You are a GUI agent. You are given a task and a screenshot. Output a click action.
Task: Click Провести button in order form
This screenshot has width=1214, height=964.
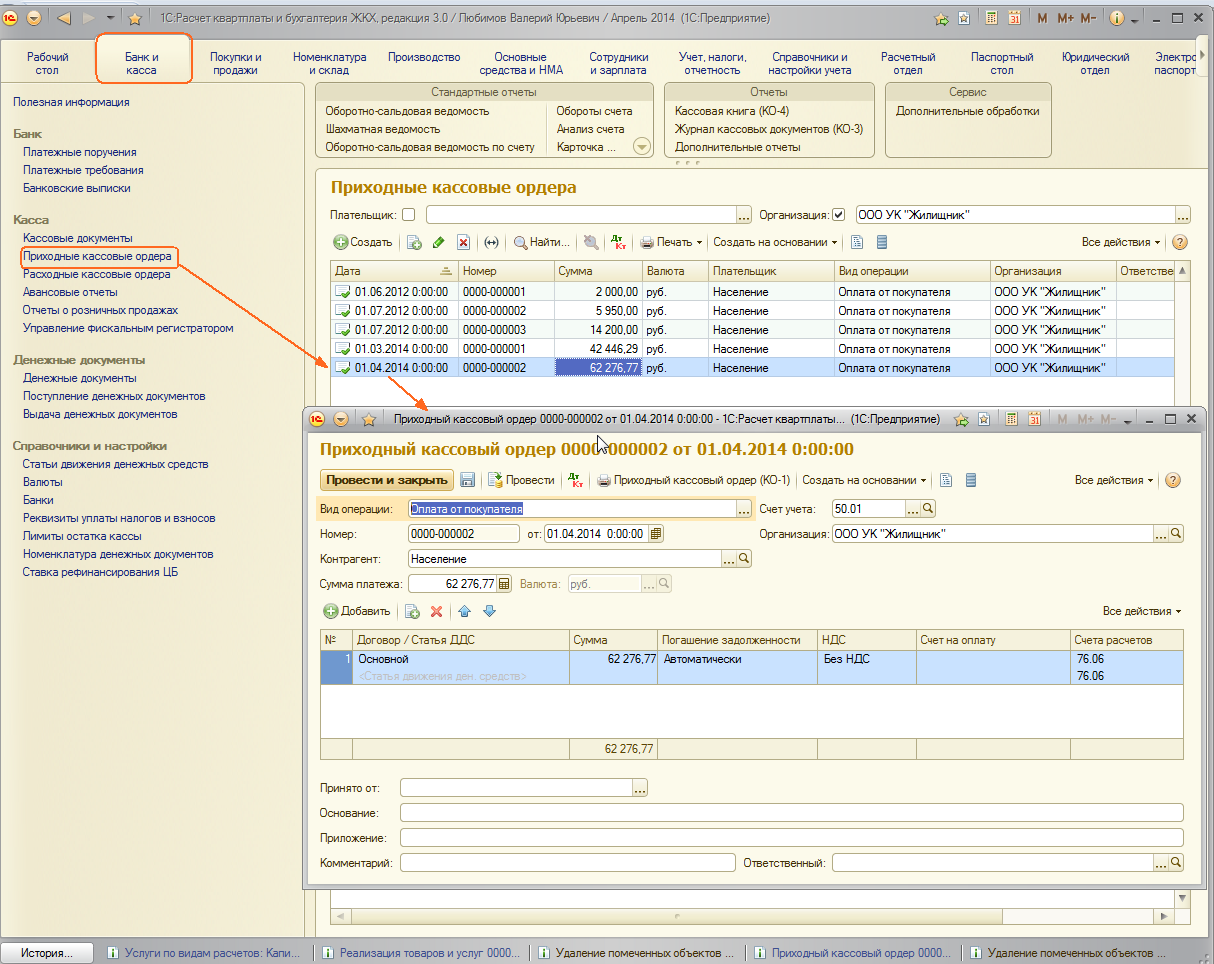click(520, 480)
